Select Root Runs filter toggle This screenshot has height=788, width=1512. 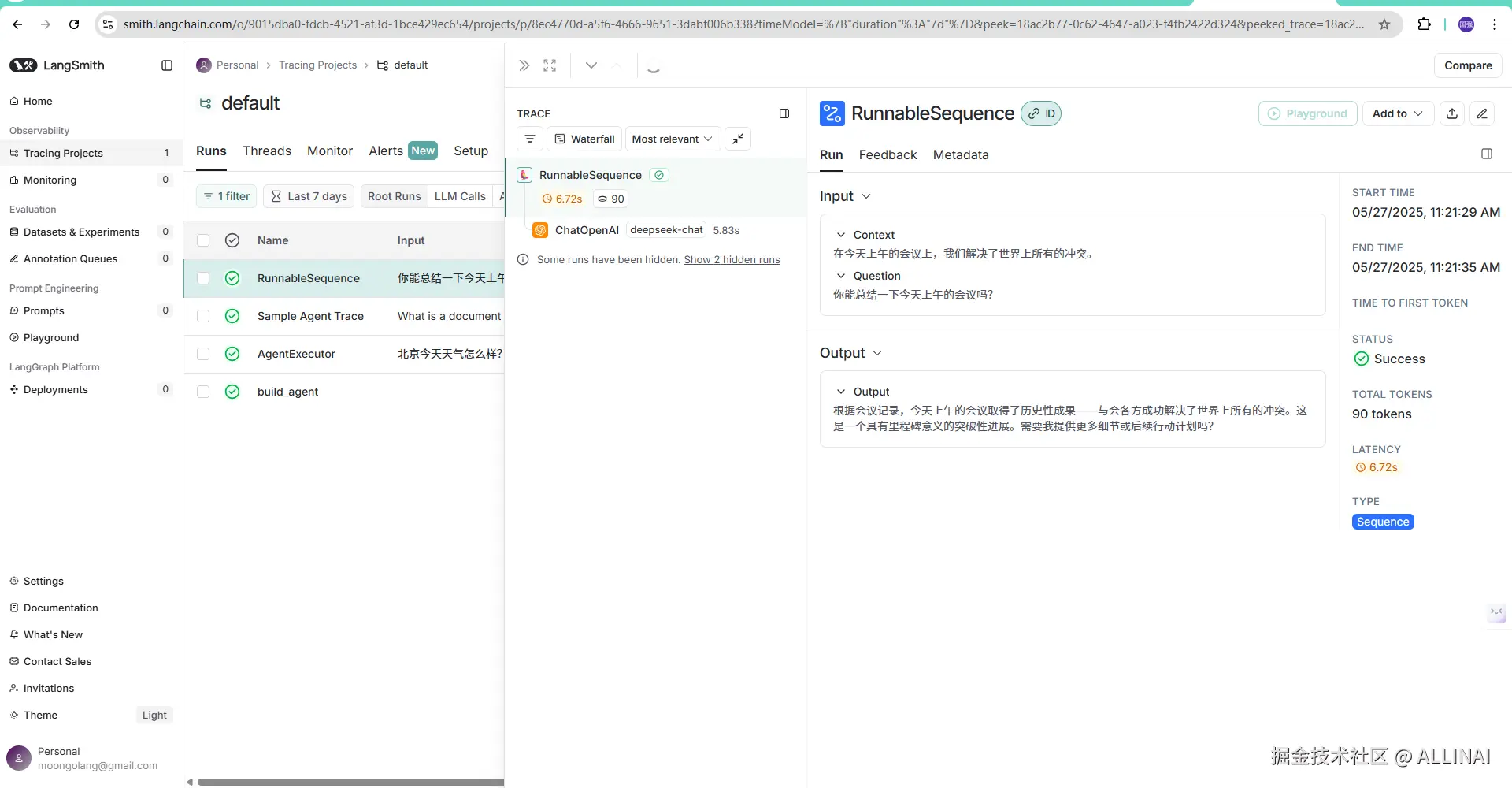(395, 196)
